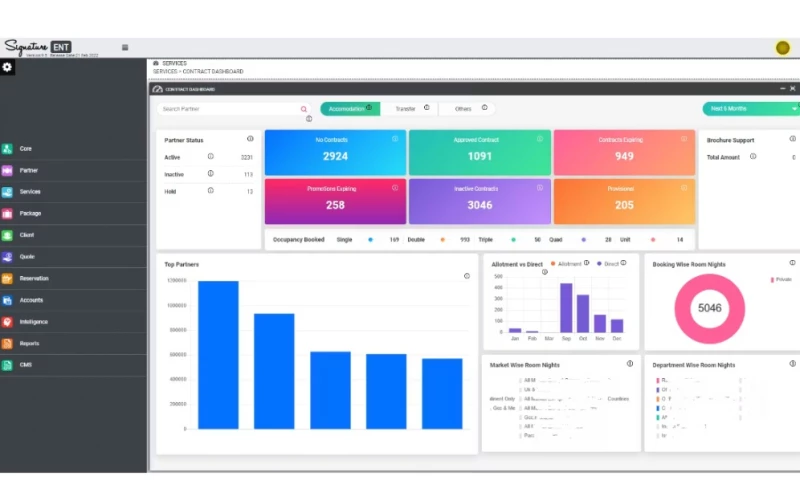Click the Market Wise Room Nights info icon
Image resolution: width=800 pixels, height=480 pixels.
click(630, 364)
